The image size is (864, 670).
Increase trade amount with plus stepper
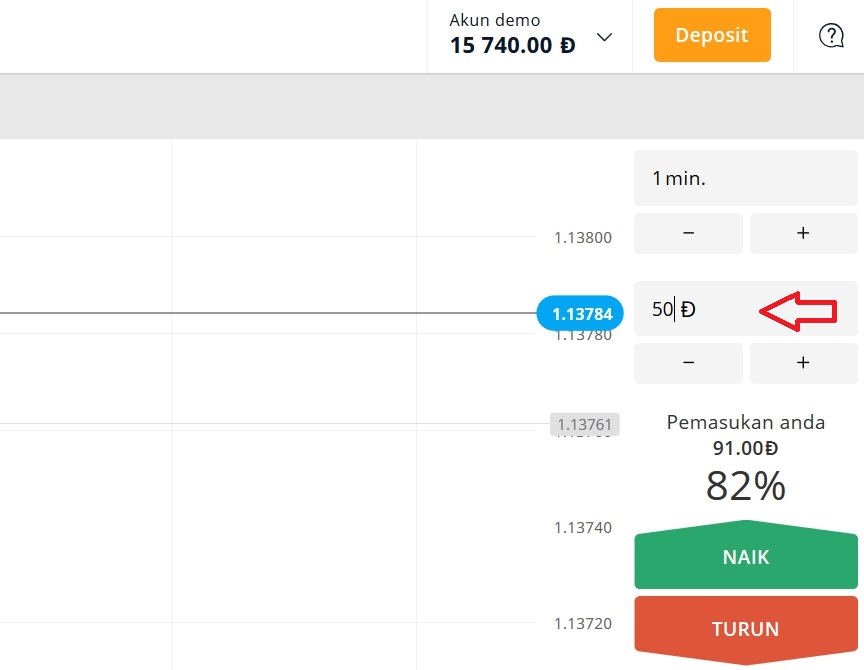(803, 363)
